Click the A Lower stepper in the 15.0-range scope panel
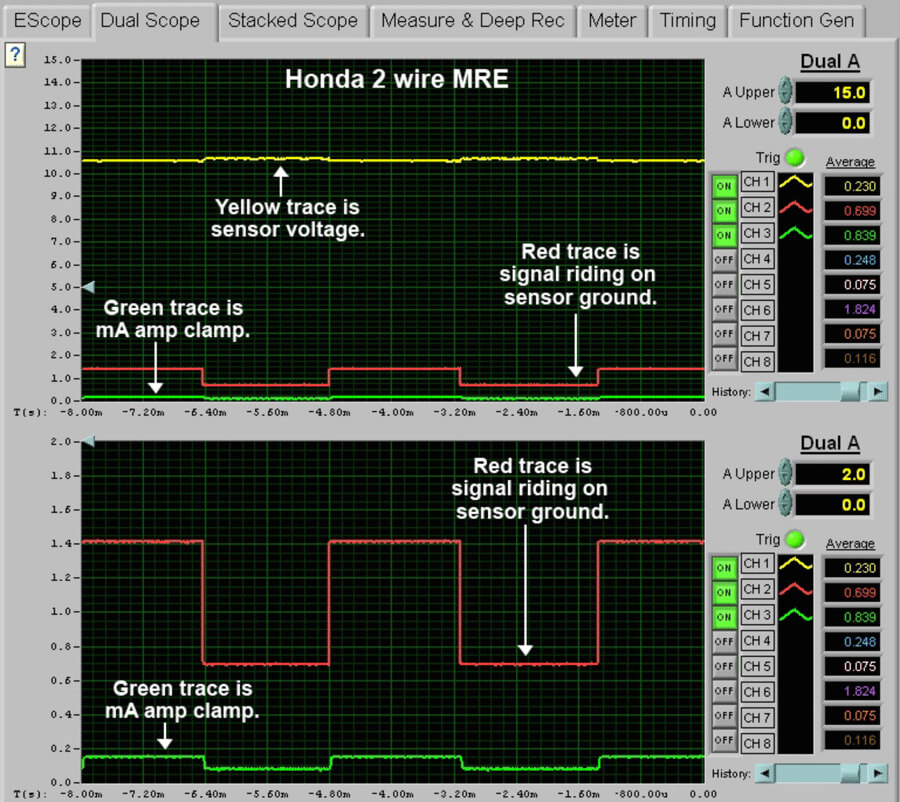The height and width of the screenshot is (802, 900). click(785, 122)
